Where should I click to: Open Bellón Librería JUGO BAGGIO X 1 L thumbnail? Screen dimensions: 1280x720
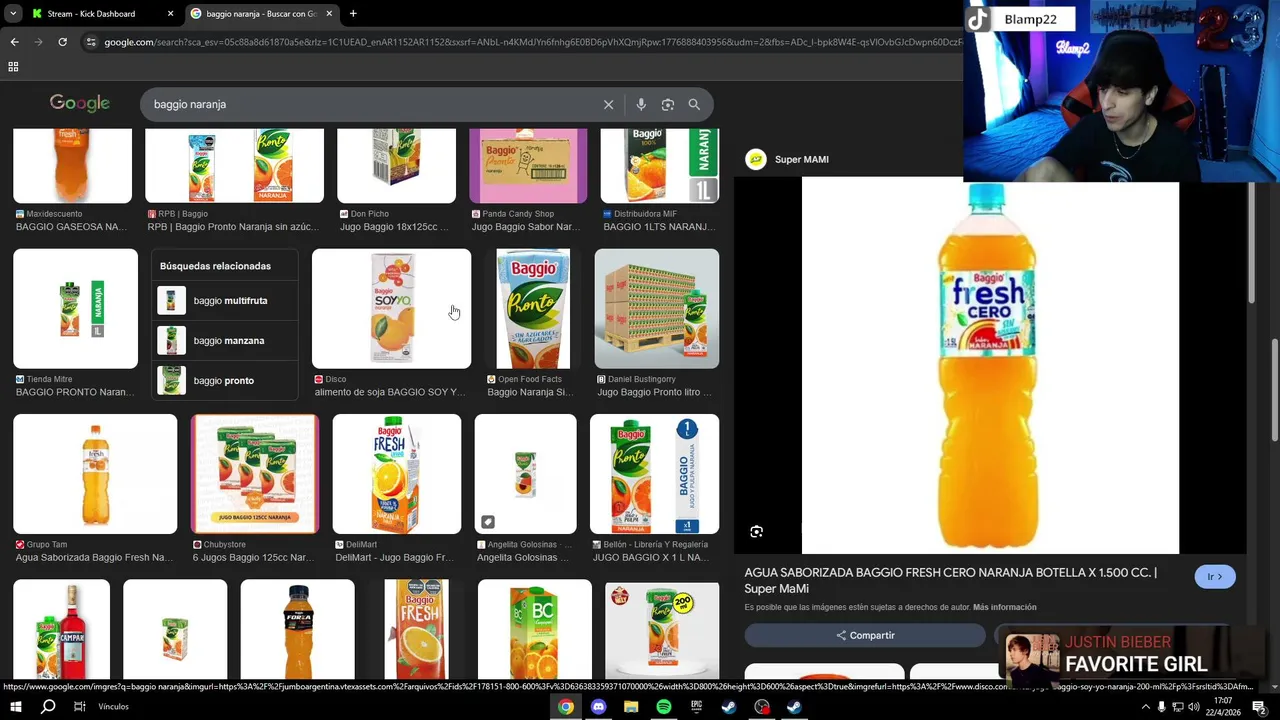(655, 474)
